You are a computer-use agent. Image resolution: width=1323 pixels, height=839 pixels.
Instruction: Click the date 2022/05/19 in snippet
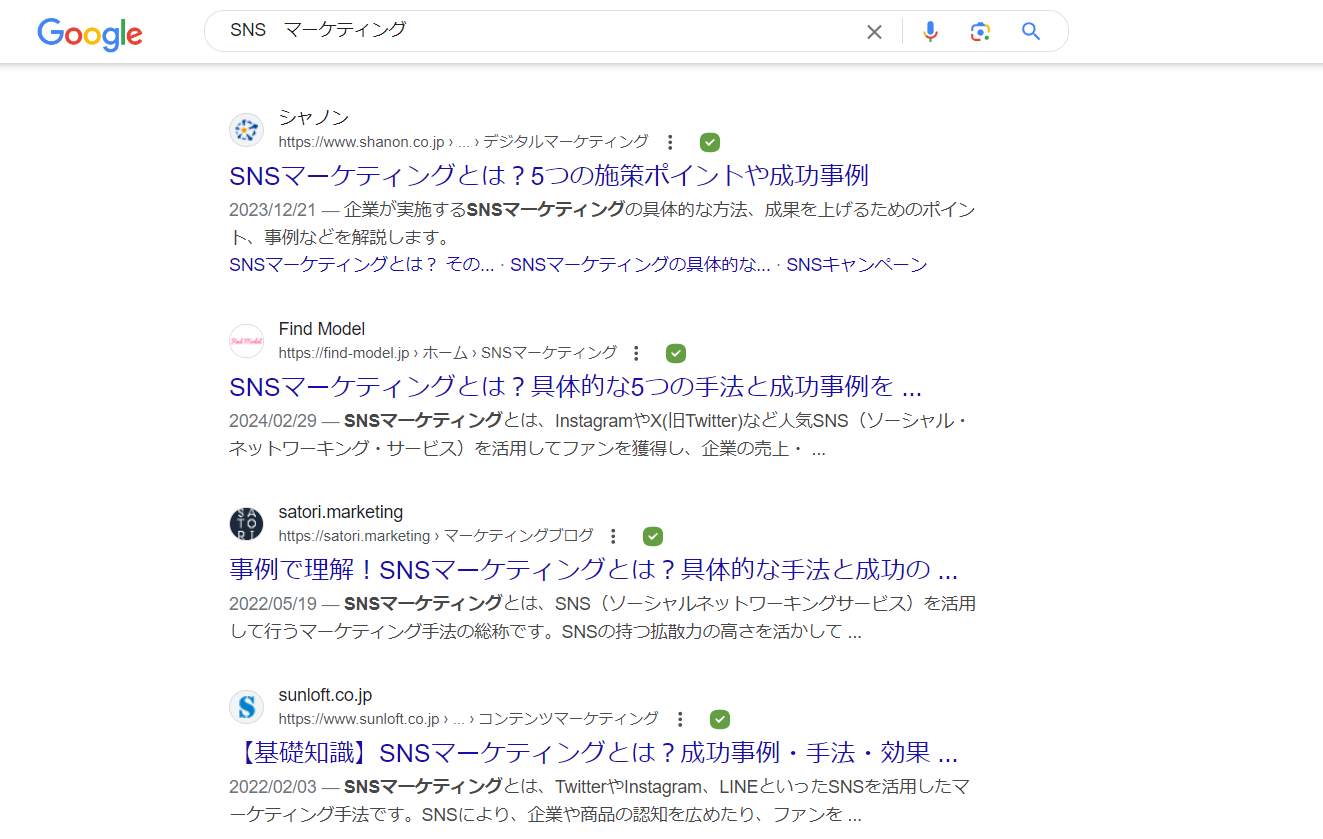272,603
